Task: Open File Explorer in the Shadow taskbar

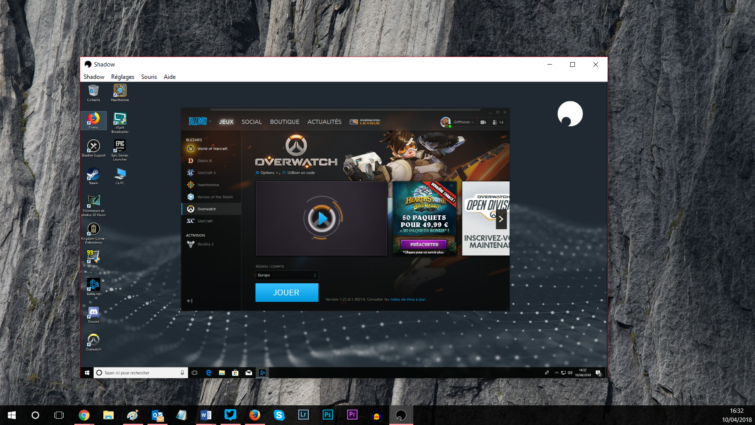Action: tap(222, 373)
